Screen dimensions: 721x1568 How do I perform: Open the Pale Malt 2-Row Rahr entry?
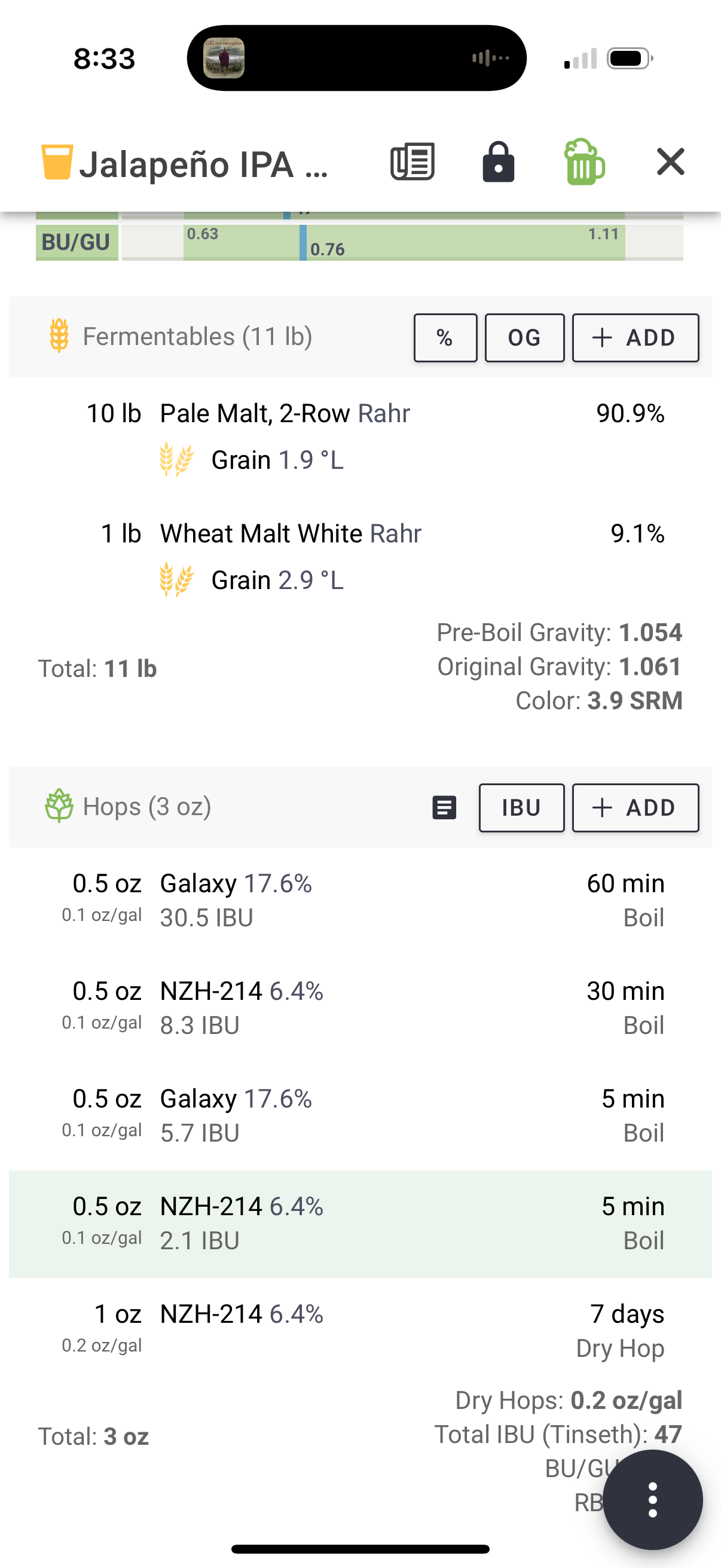coord(360,437)
